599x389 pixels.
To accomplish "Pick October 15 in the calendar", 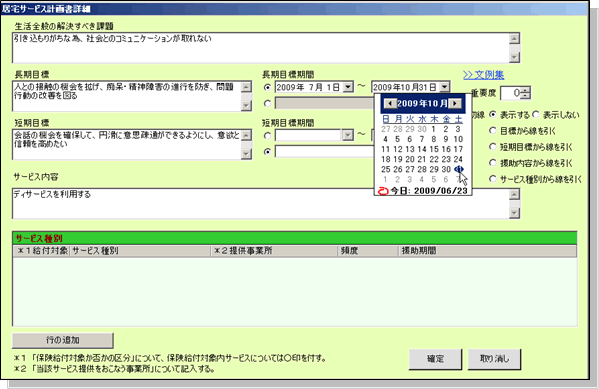I will pos(434,149).
